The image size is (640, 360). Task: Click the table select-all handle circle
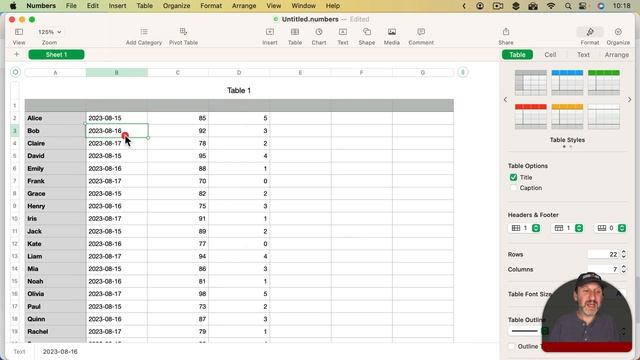(x=16, y=72)
